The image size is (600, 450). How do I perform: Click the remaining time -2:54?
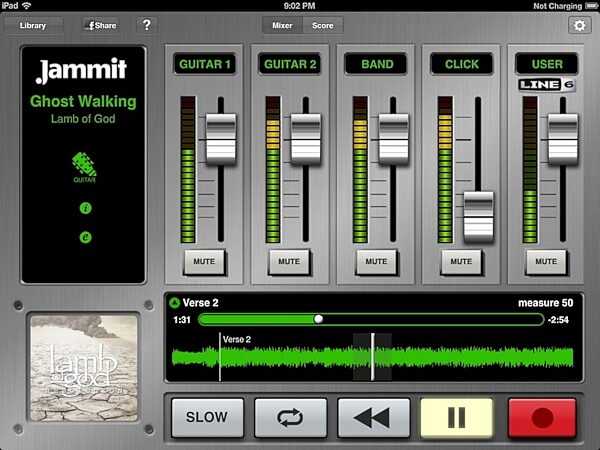(558, 320)
